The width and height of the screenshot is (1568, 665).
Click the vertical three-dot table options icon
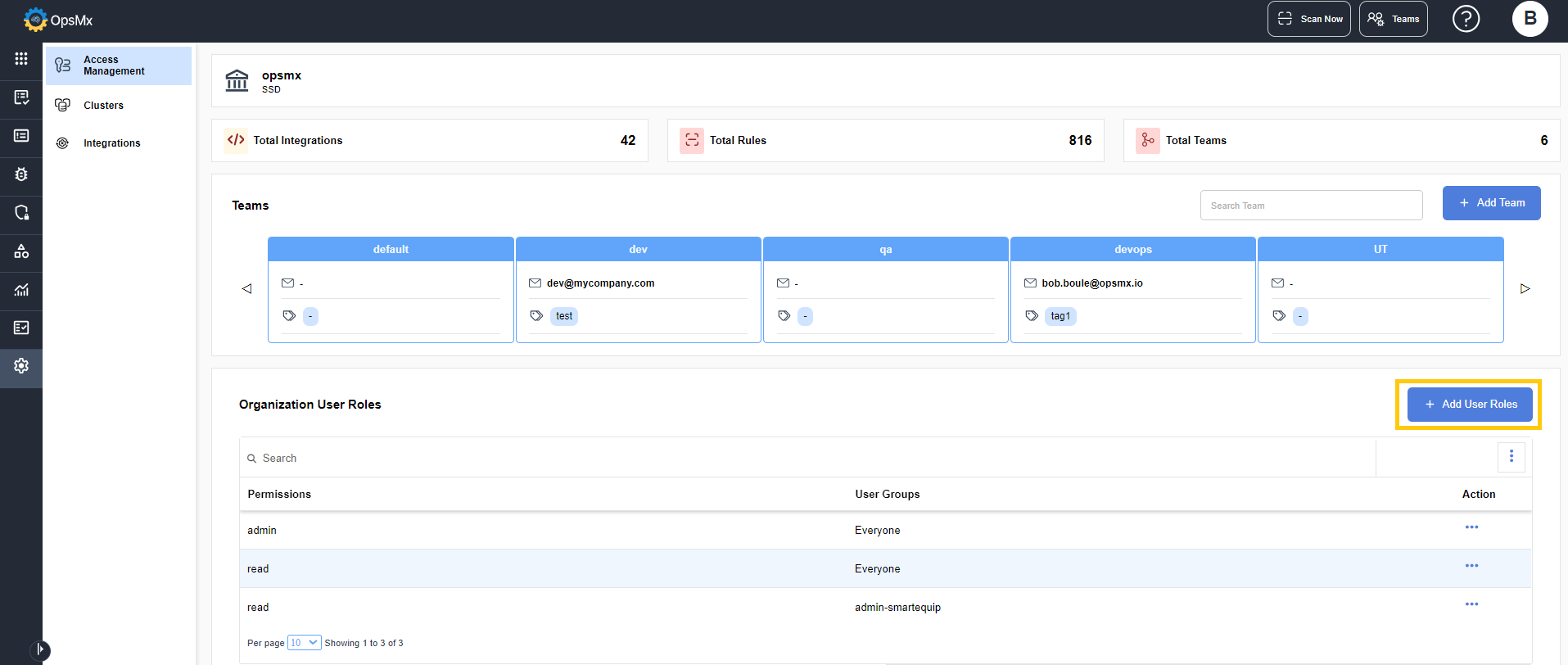pos(1511,457)
